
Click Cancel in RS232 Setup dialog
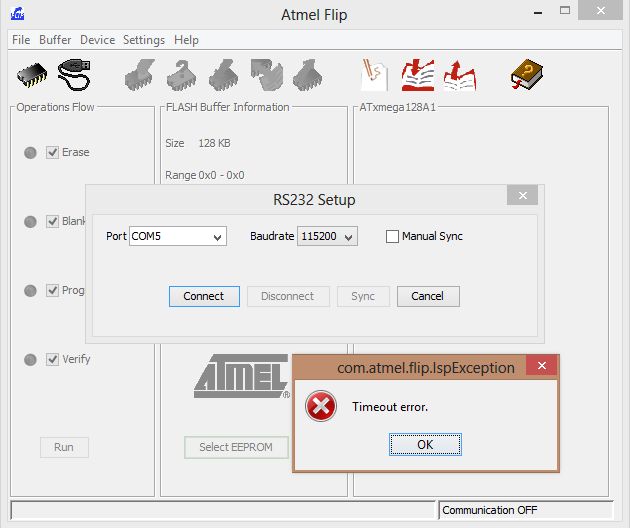pos(428,296)
